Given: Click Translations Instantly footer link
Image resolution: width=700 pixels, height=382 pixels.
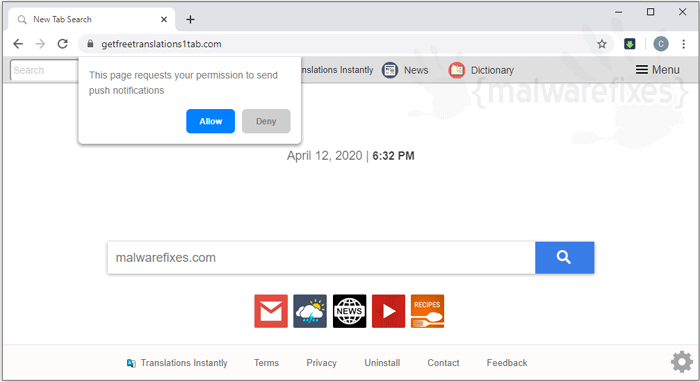Looking at the screenshot, I should 177,363.
